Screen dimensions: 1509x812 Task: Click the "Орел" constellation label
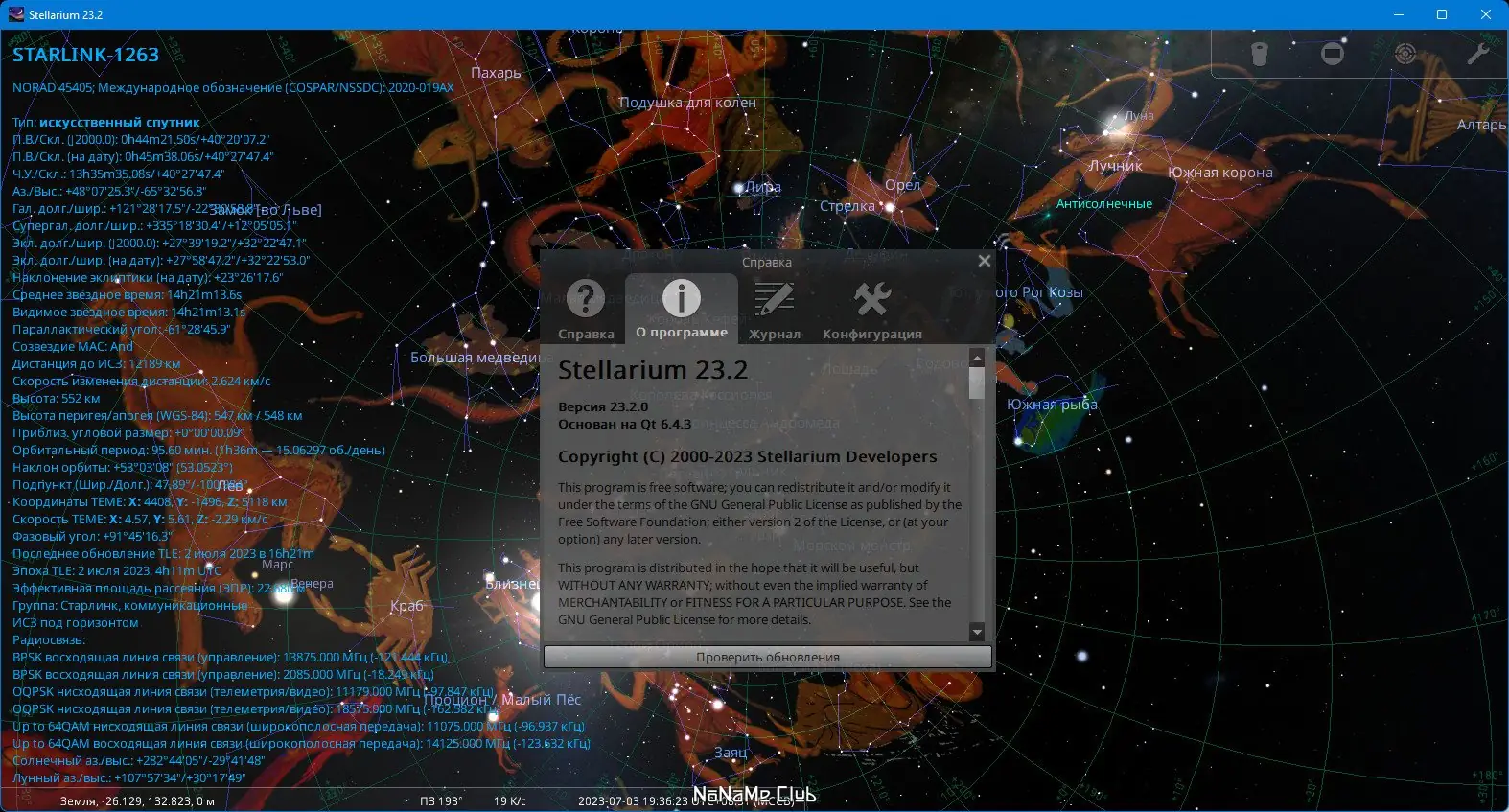coord(902,185)
